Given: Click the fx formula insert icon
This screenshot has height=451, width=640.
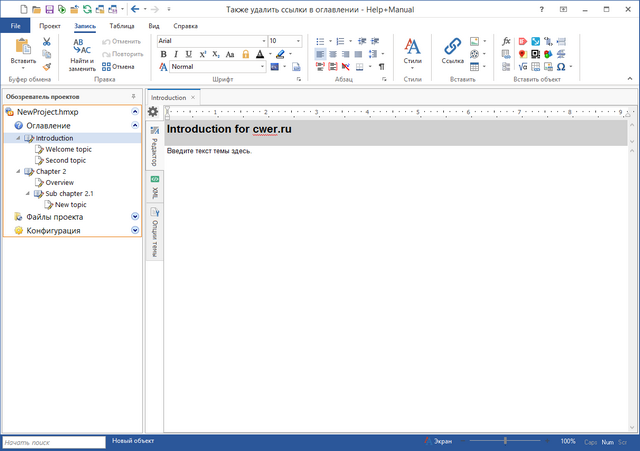Looking at the screenshot, I should tap(507, 41).
